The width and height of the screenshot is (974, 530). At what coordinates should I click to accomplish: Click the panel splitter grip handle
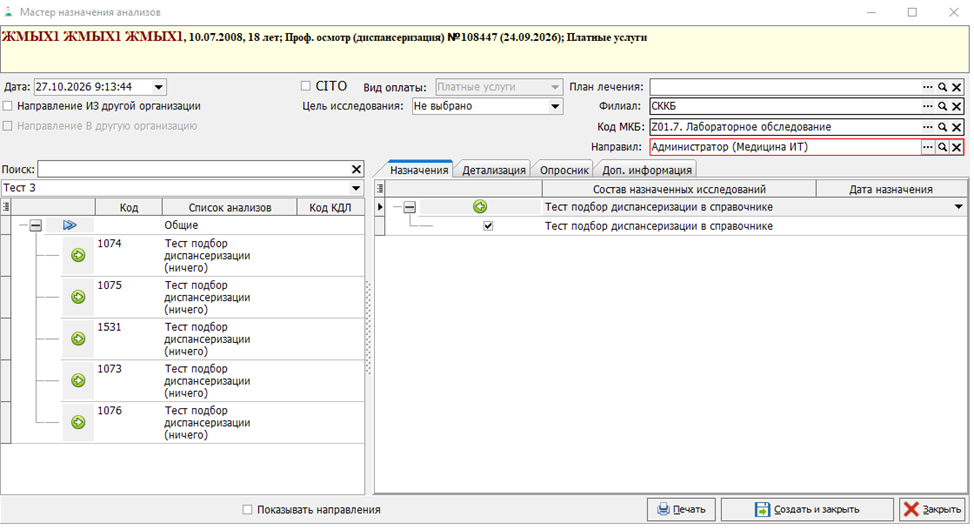coord(368,327)
